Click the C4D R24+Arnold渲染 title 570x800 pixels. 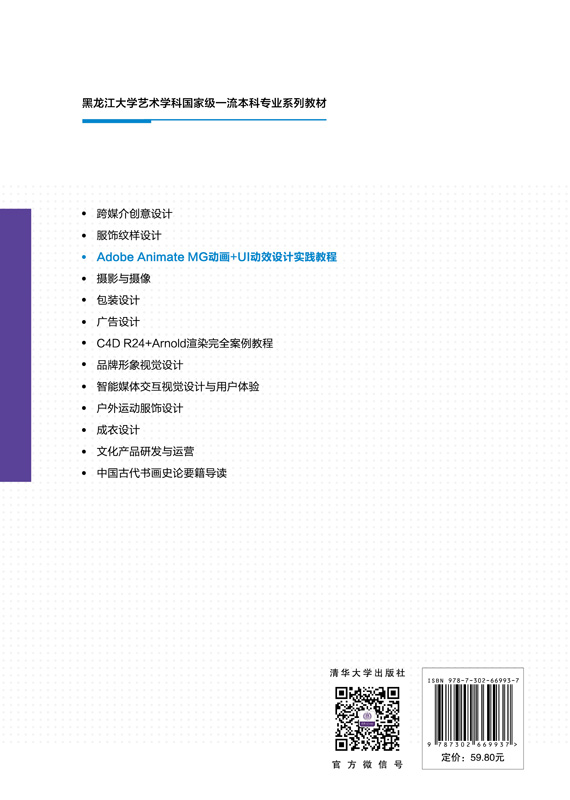pos(185,343)
